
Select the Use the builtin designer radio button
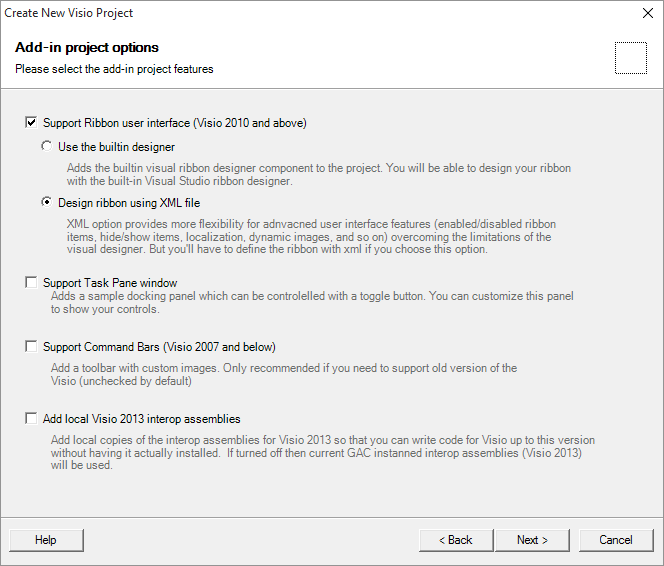coord(47,146)
